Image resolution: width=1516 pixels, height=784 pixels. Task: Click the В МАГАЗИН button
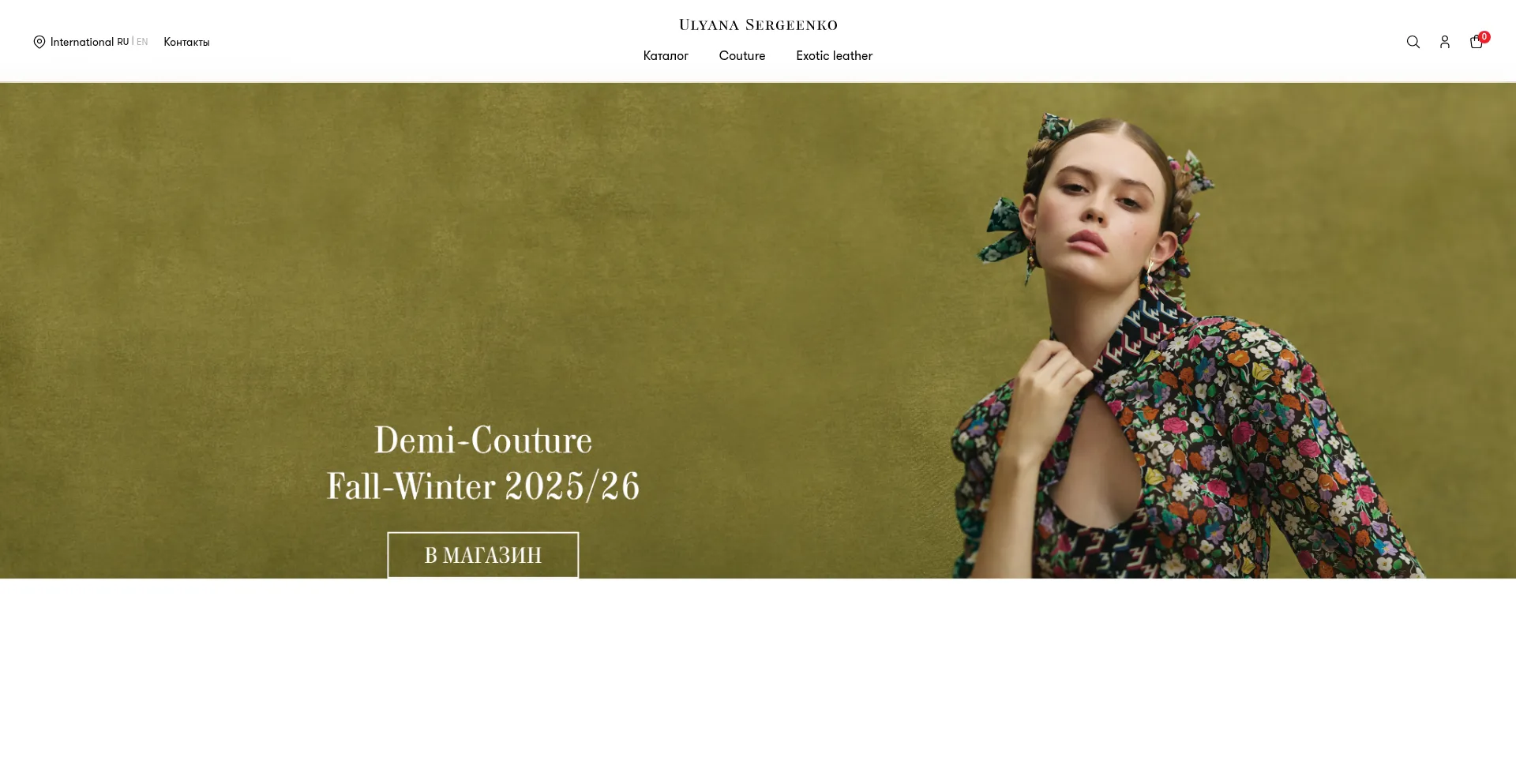point(482,555)
